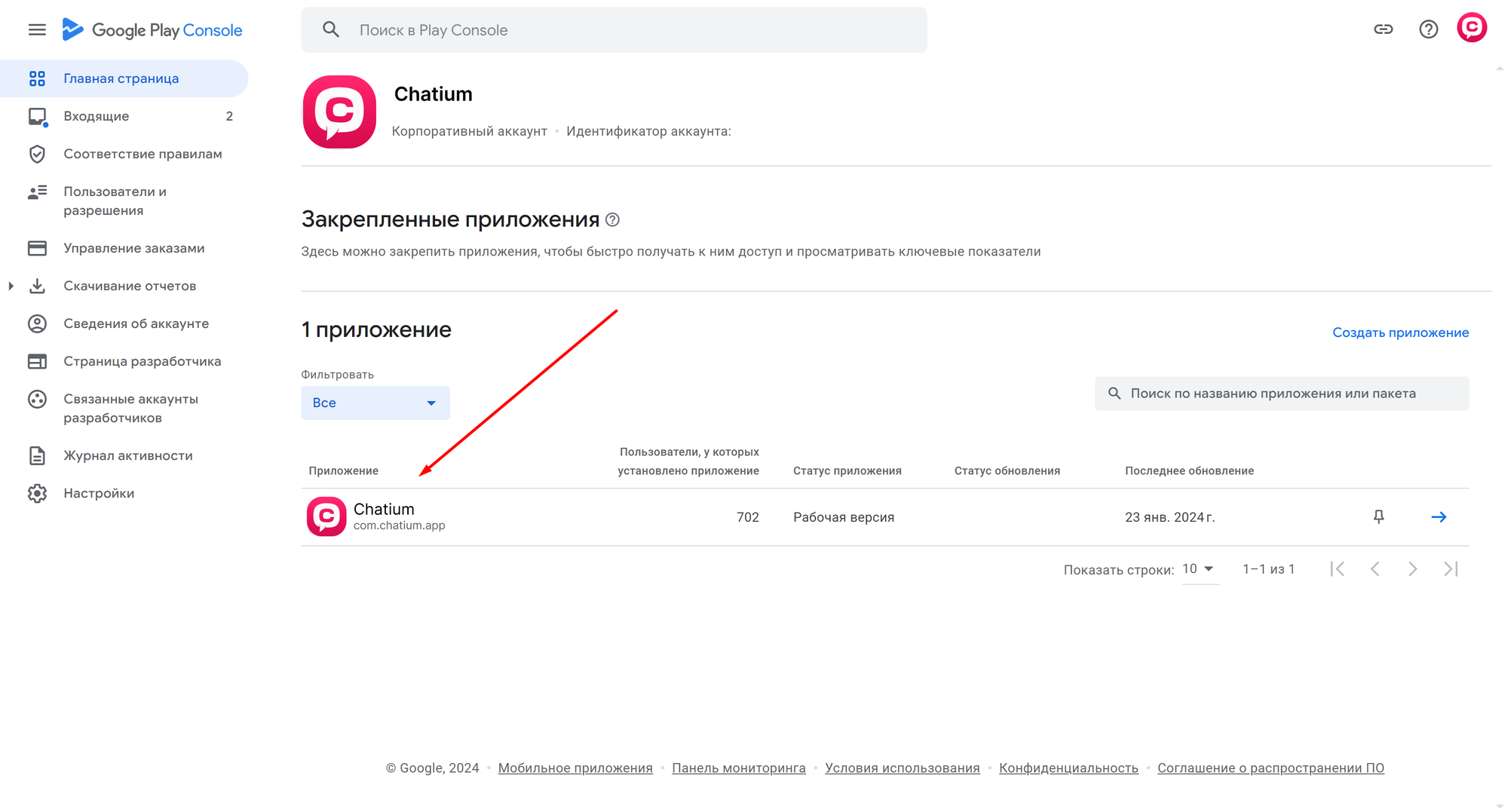Click the Связанные аккаунты разработчиков icon

point(37,399)
